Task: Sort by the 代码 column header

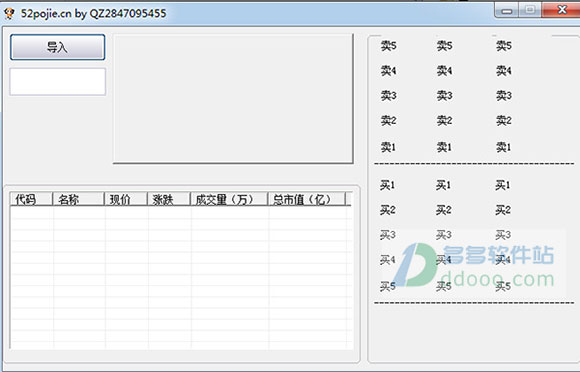Action: point(31,199)
